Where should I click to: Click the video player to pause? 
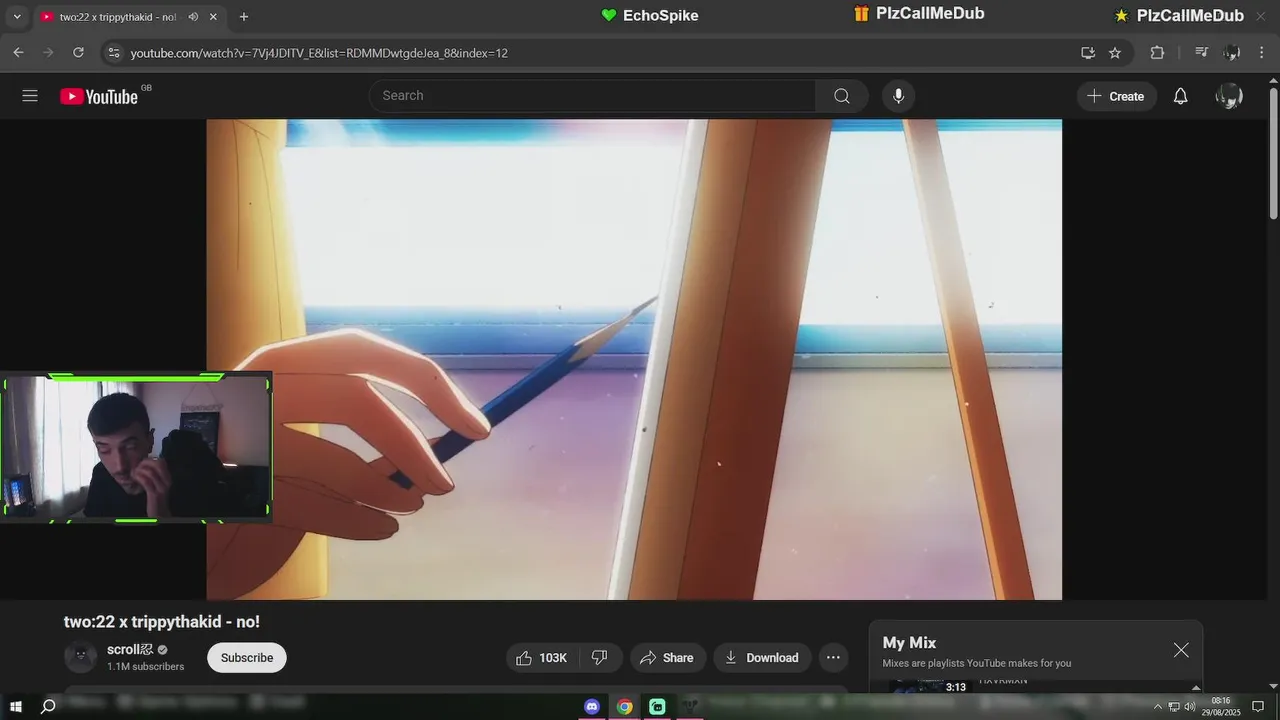click(634, 359)
